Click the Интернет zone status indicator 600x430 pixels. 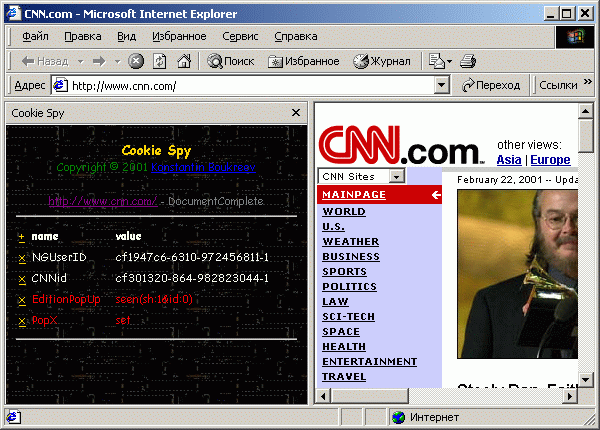click(426, 417)
